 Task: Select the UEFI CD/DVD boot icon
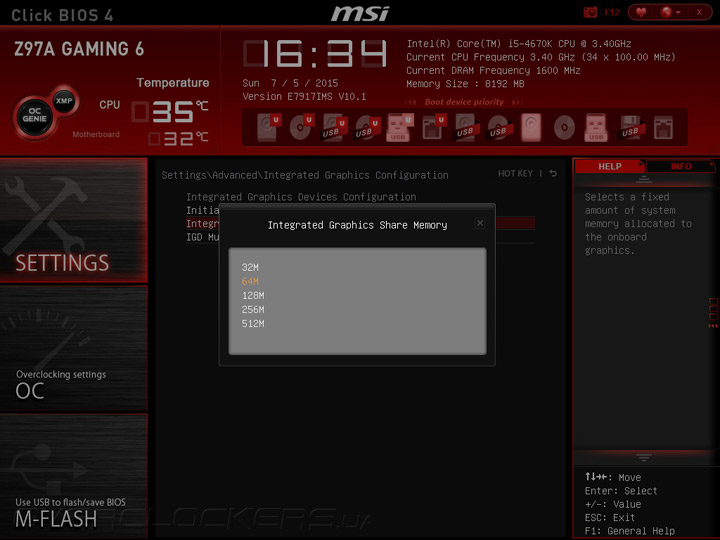[x=301, y=127]
